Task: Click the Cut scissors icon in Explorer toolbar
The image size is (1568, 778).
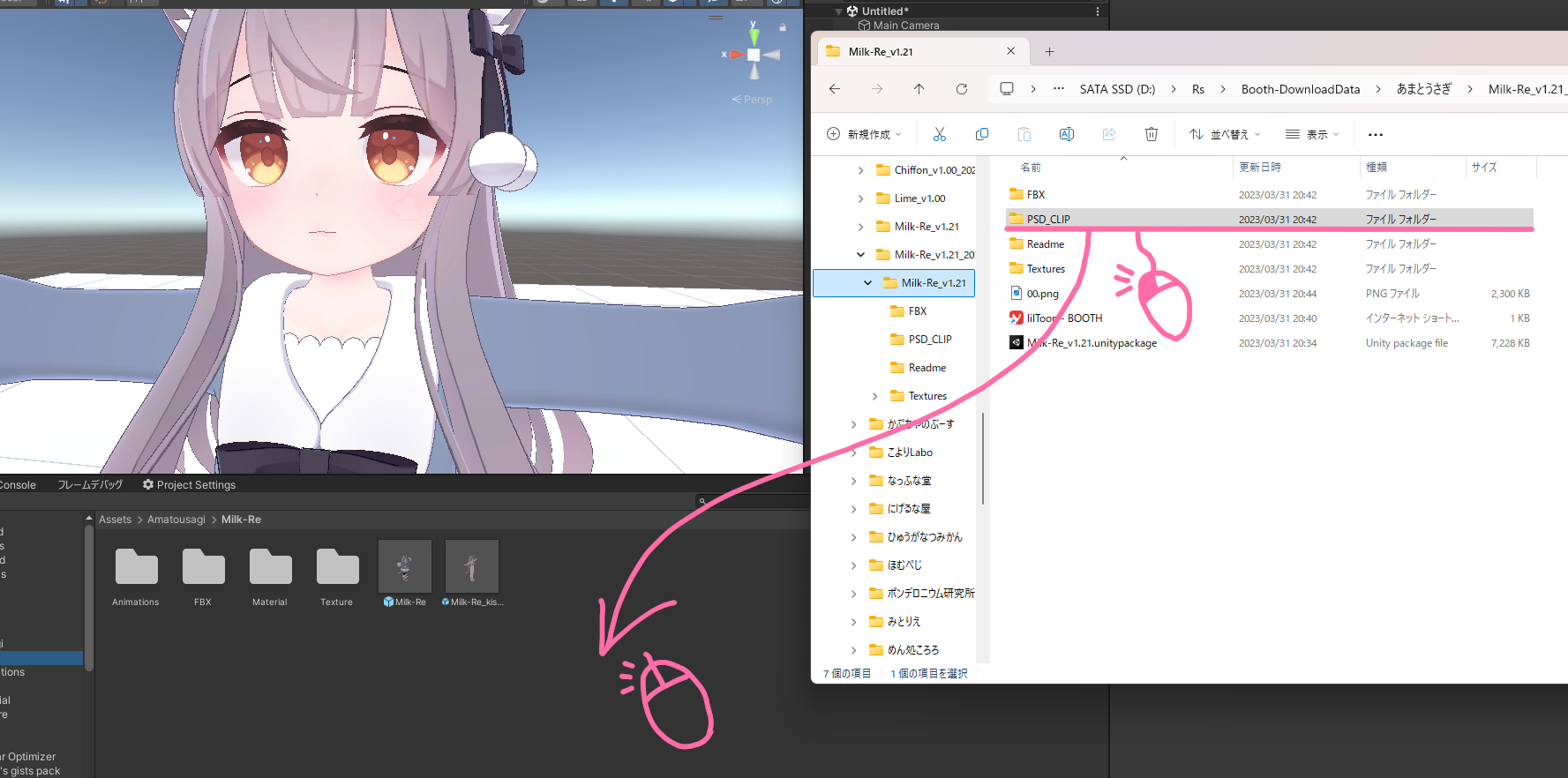Action: [x=939, y=134]
